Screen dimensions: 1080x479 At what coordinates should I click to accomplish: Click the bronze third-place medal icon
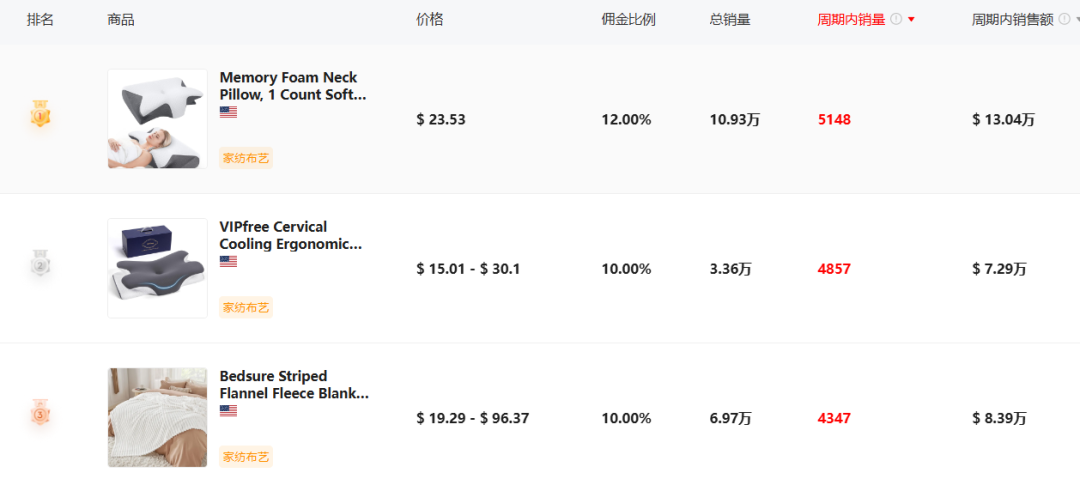pos(40,412)
